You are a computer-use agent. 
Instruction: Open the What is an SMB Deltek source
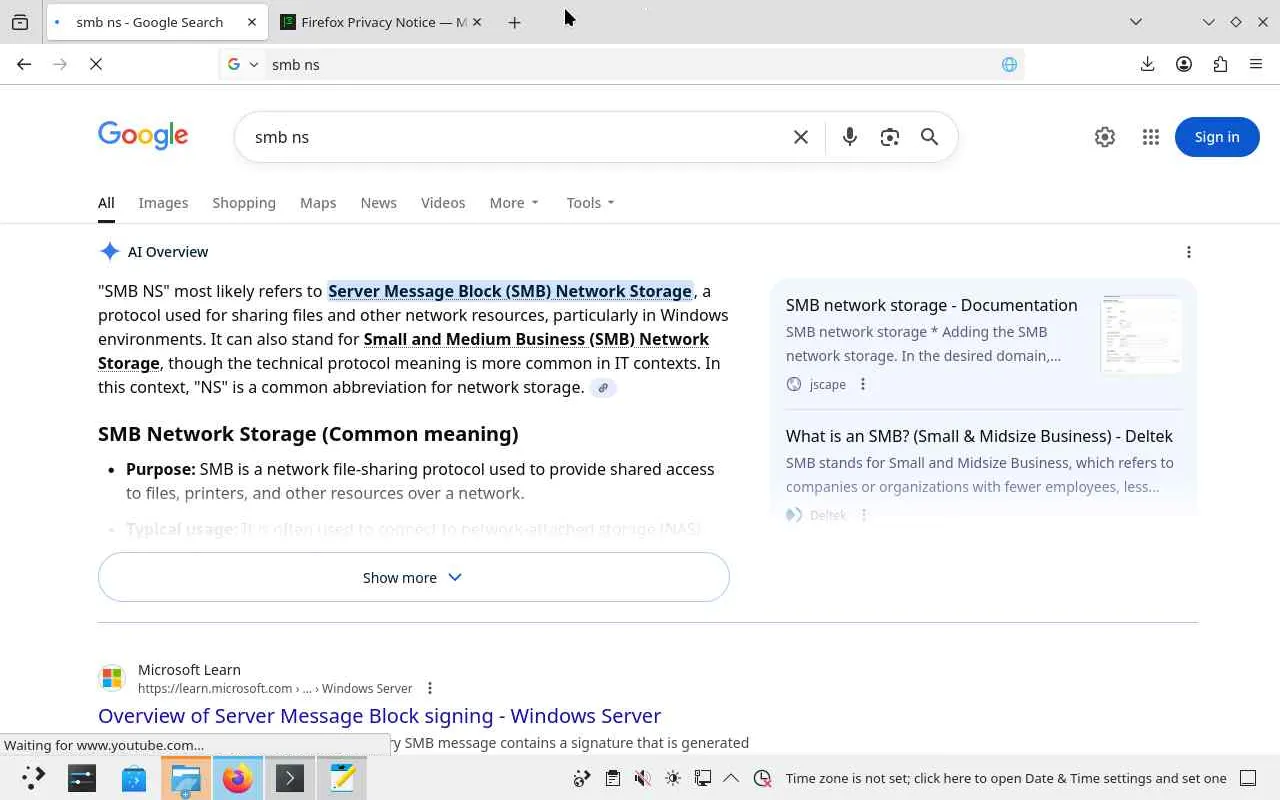[x=979, y=436]
